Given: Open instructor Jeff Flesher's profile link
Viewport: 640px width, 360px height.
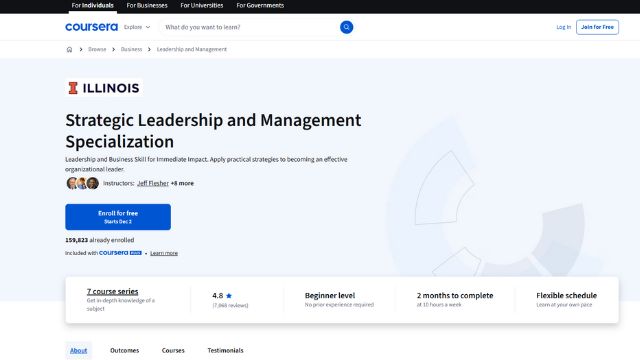Looking at the screenshot, I should pos(153,183).
